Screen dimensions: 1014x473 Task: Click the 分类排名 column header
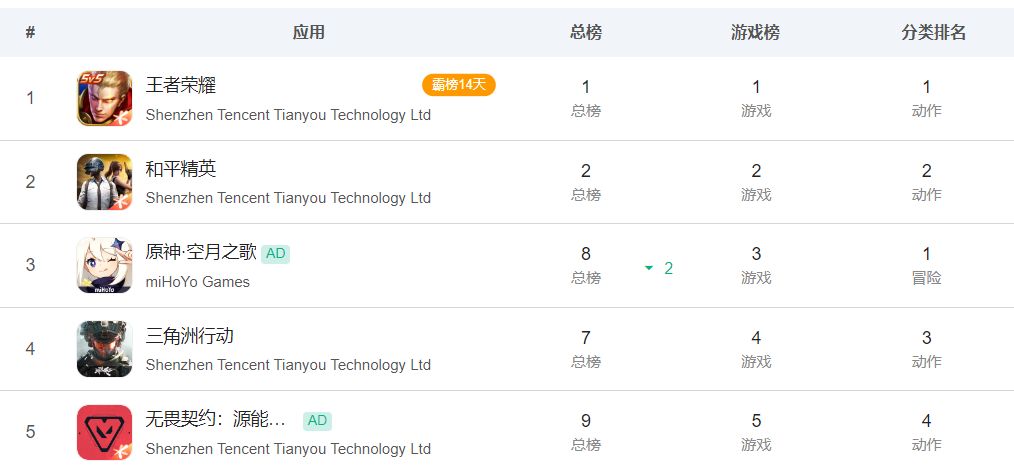933,33
